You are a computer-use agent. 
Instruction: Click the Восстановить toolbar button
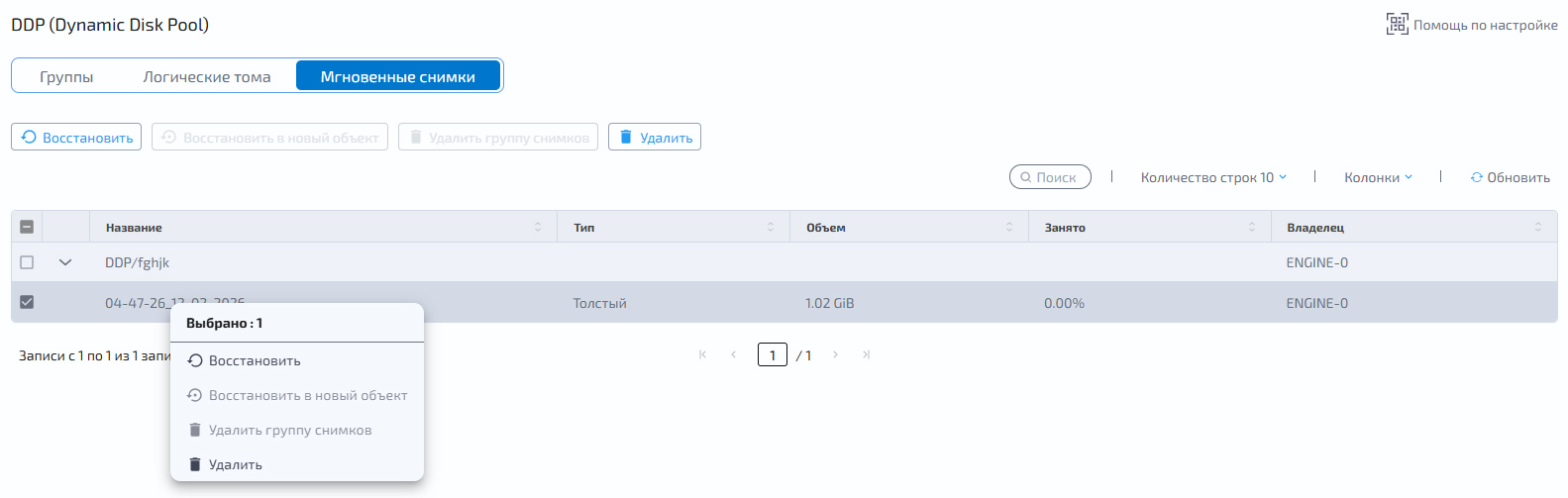pyautogui.click(x=76, y=137)
